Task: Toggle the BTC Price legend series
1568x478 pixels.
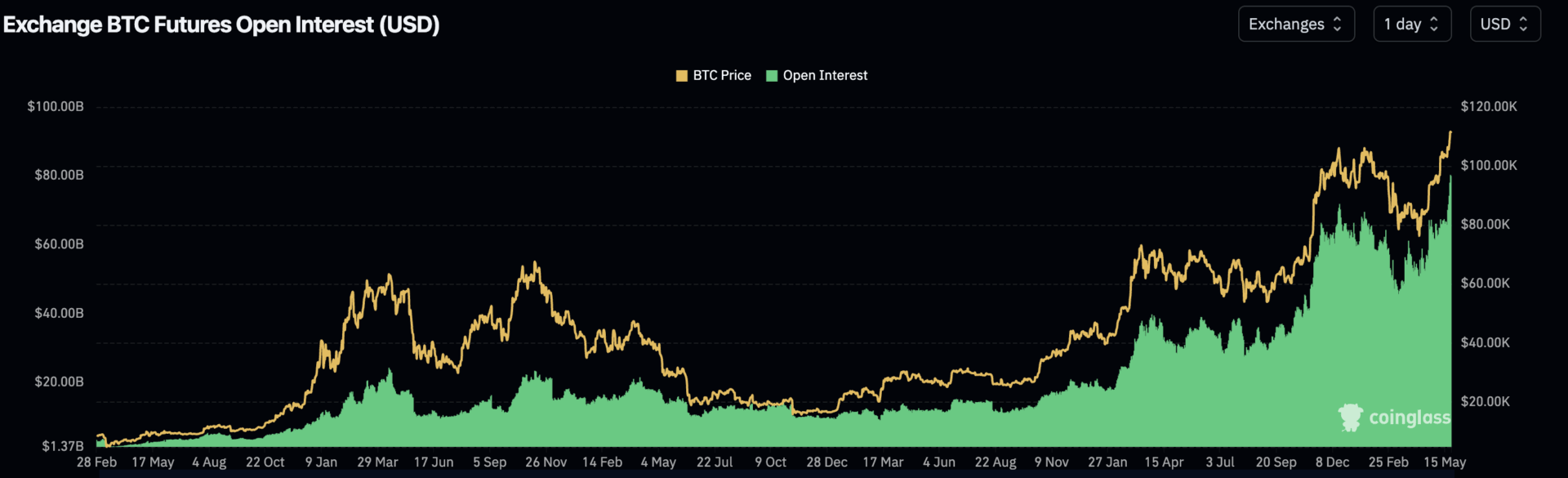Action: click(x=714, y=75)
